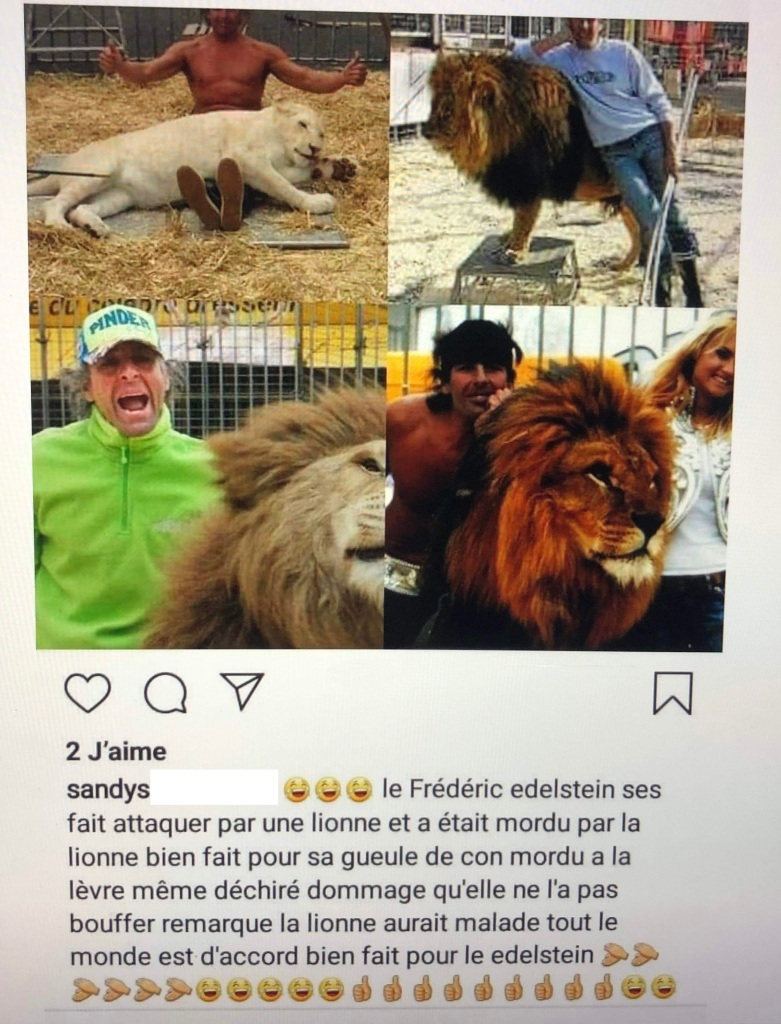Click the three laughing emojis after the username
Image resolution: width=781 pixels, height=1024 pixels.
point(328,790)
